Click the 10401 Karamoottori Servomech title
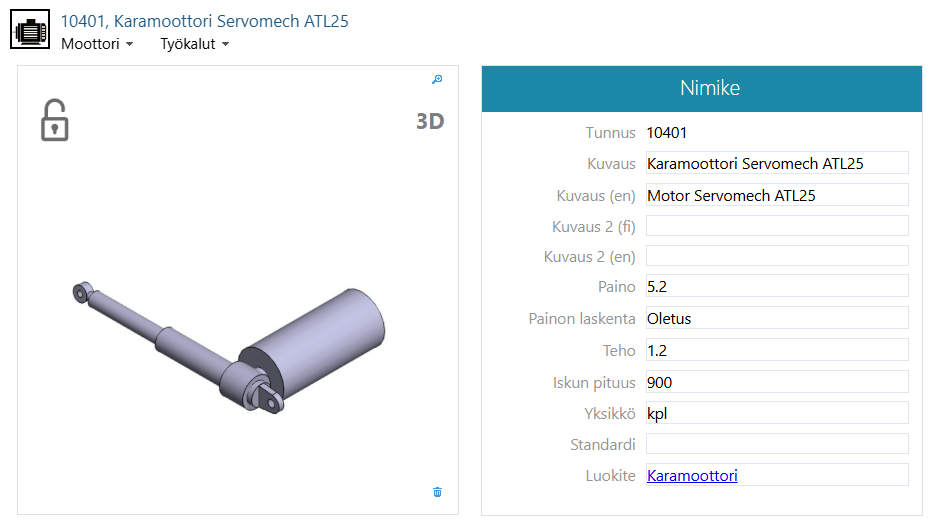Viewport: 939px width, 526px height. pyautogui.click(x=205, y=21)
